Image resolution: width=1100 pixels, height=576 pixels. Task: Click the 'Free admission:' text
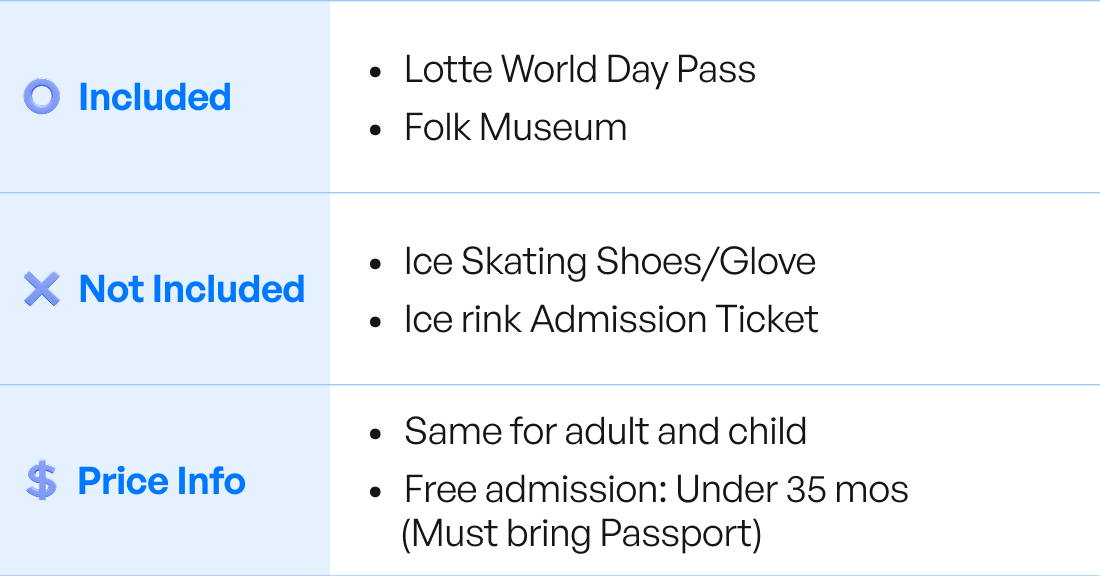coord(535,490)
